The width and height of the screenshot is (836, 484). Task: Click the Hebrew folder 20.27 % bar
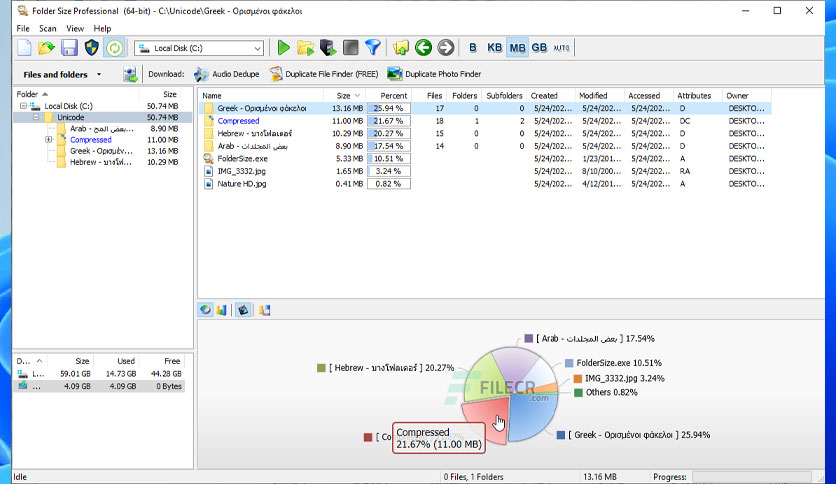pos(389,133)
